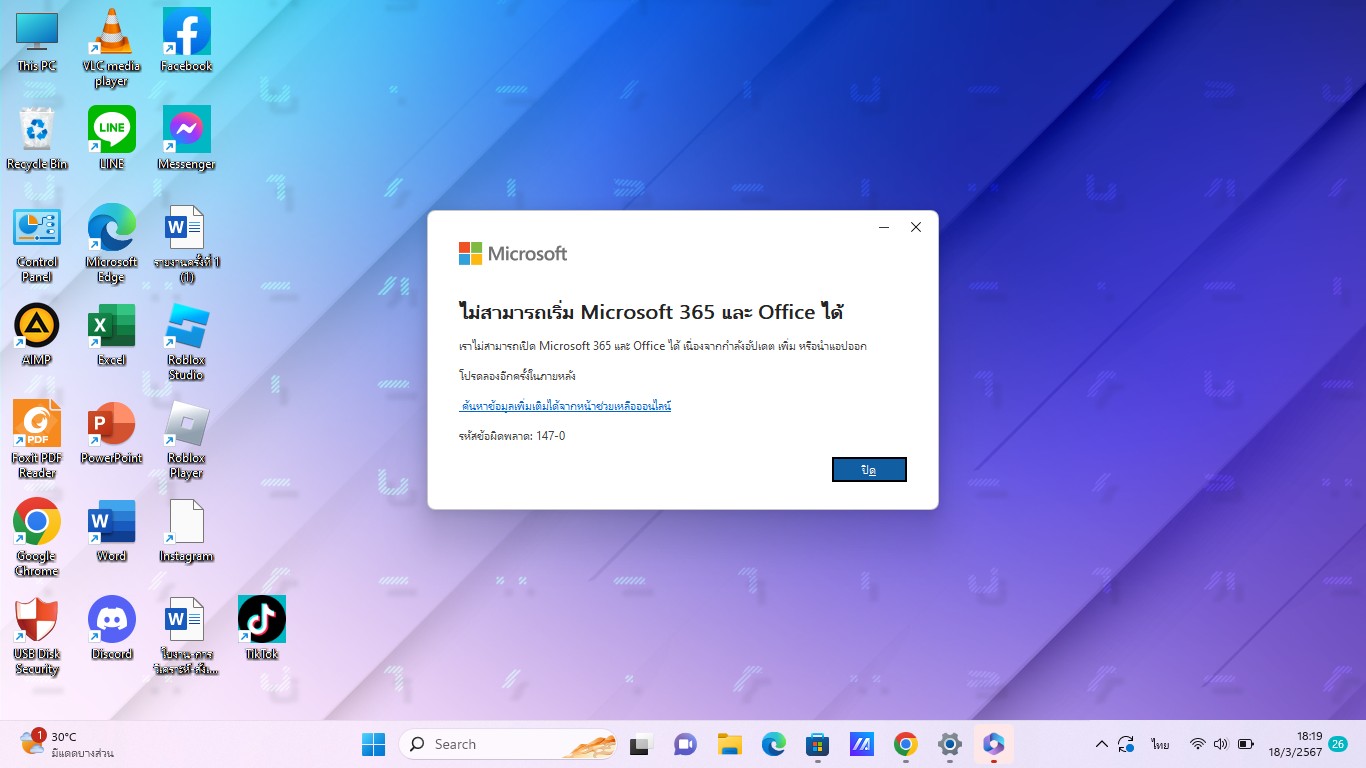Open the volume speaker tray icon

1221,744
